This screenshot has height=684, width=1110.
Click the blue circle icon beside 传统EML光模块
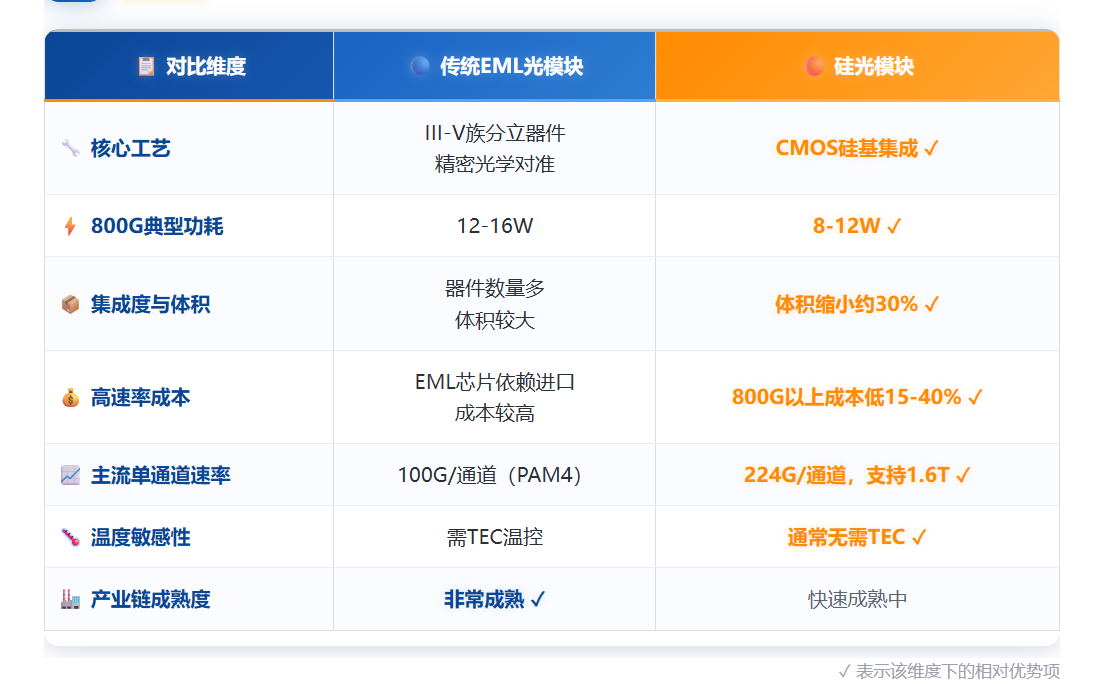pos(420,66)
